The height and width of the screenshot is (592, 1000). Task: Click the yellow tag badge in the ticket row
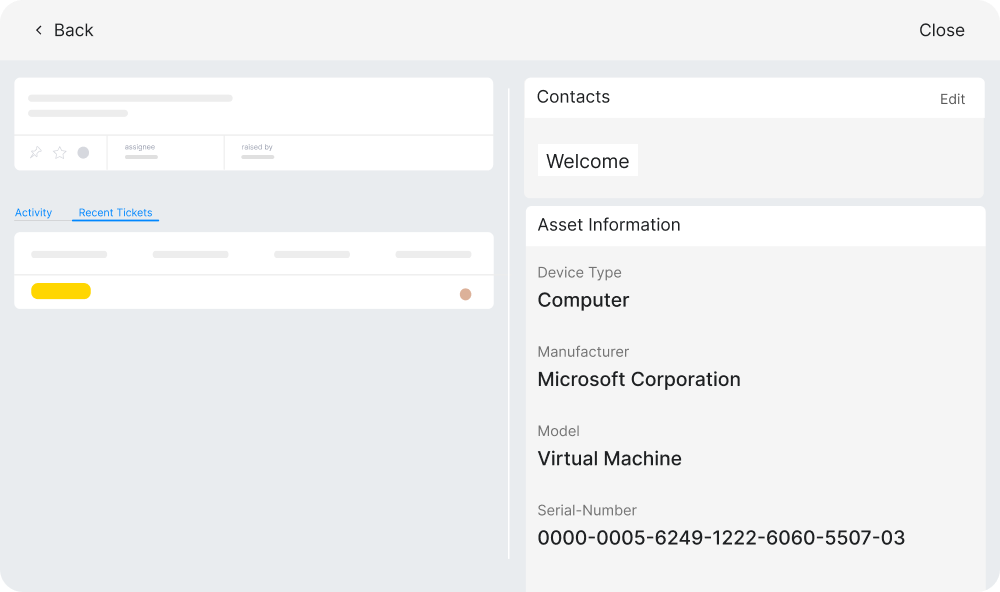[60, 291]
